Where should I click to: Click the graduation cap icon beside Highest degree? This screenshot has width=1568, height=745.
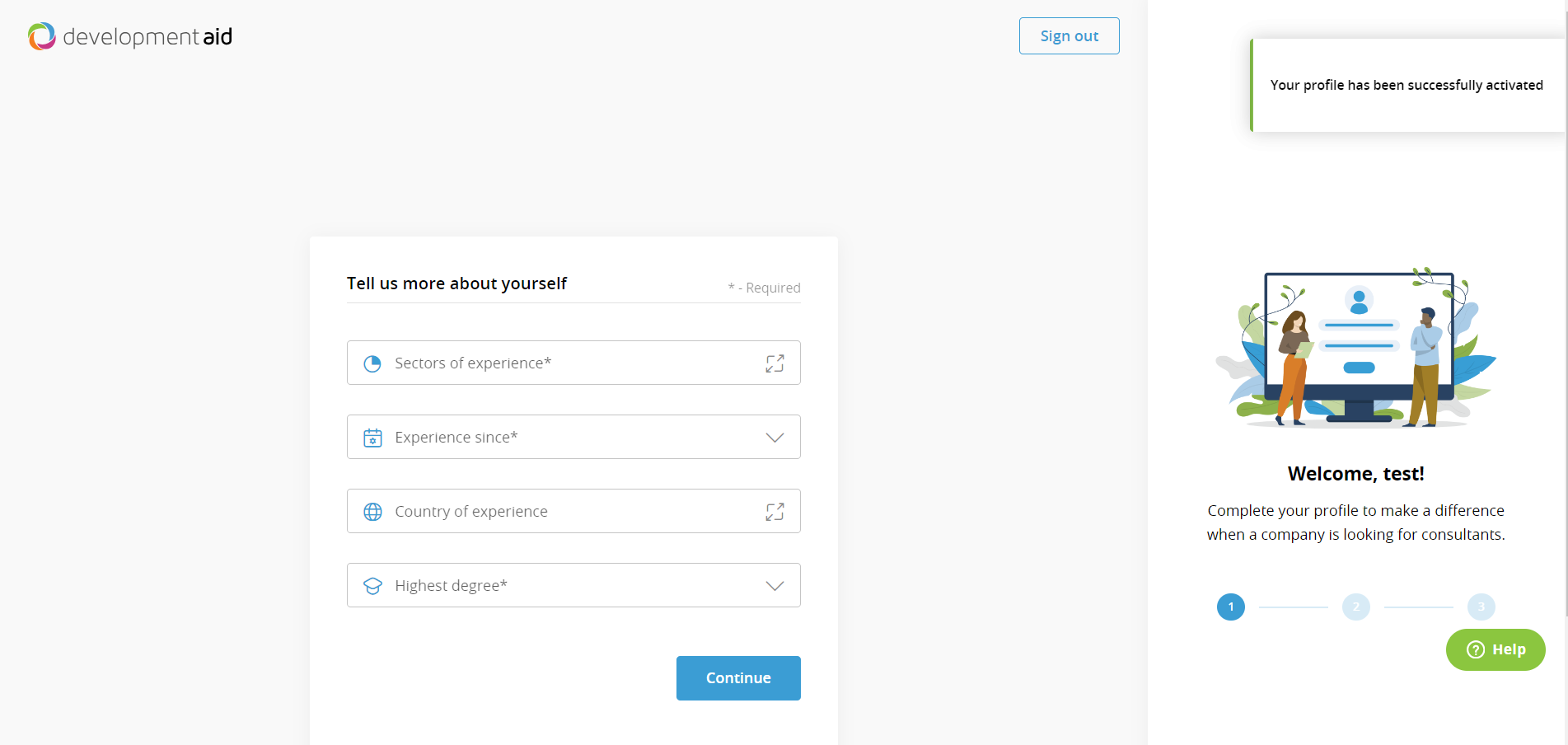pos(372,585)
